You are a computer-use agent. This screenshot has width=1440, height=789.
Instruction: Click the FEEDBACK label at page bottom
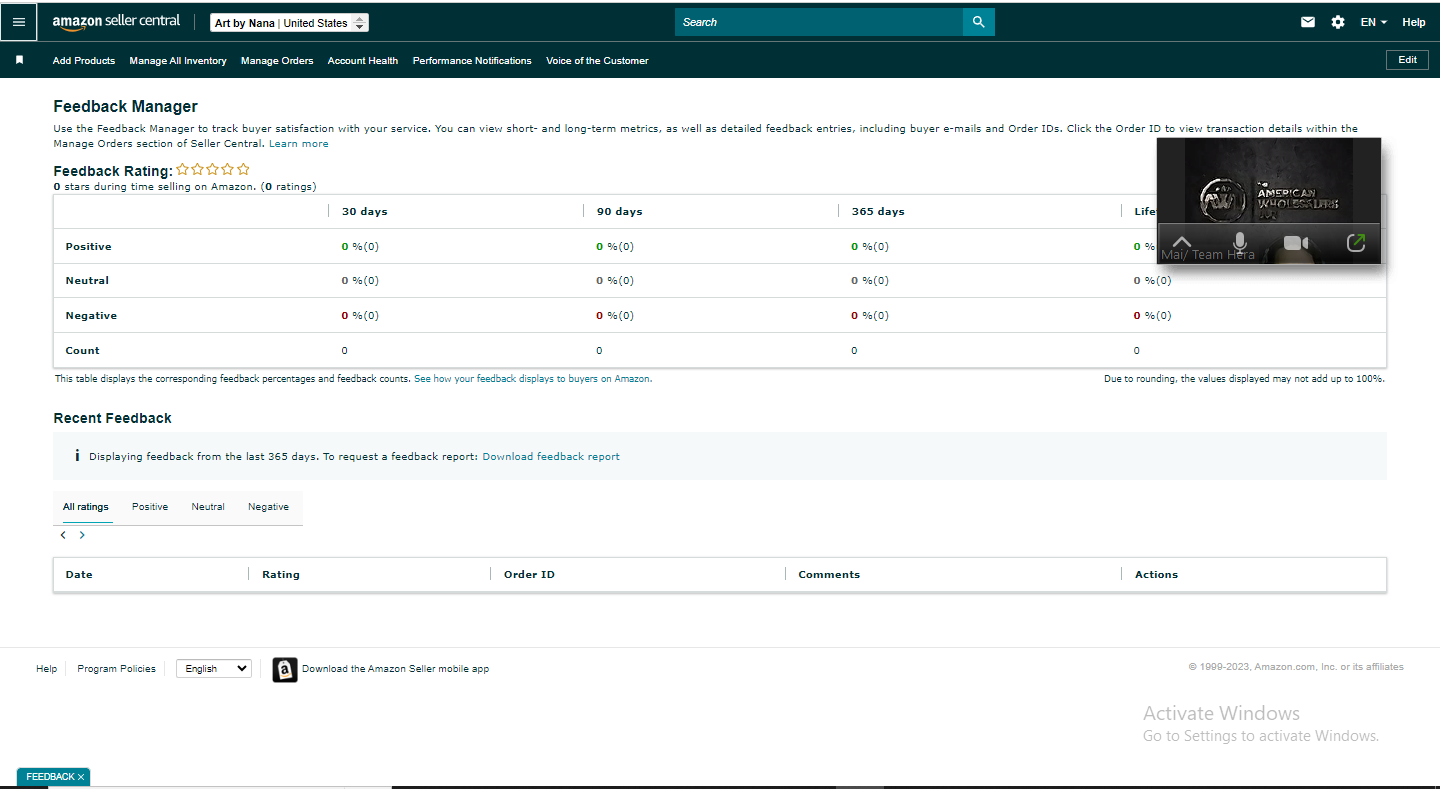point(50,777)
